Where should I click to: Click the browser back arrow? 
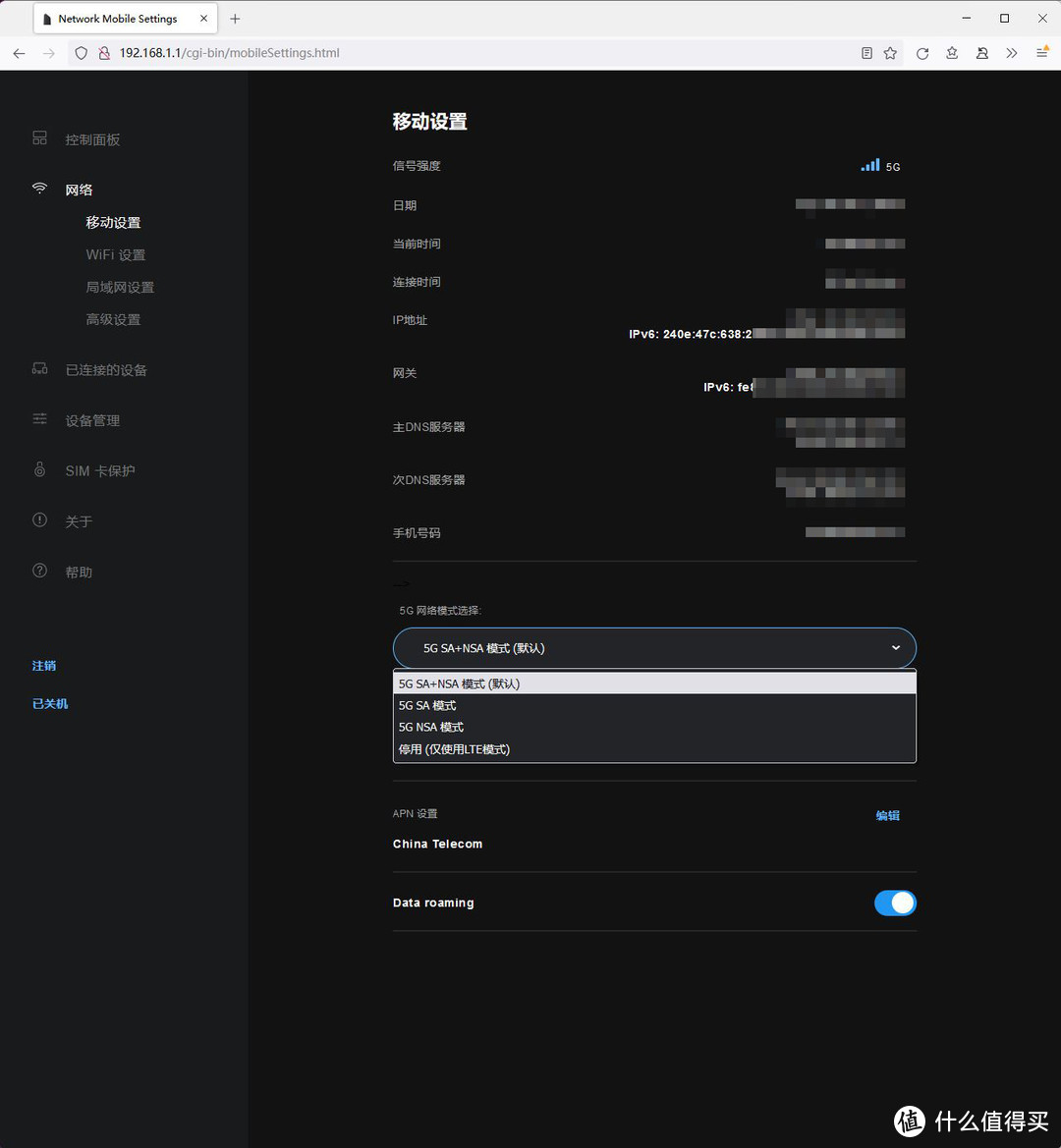coord(19,53)
